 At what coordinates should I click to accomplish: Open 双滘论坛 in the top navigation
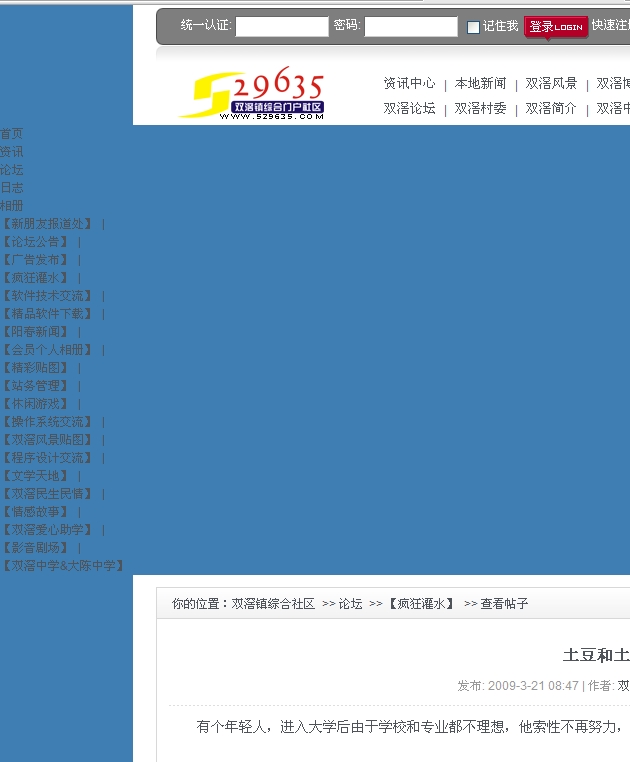(x=409, y=108)
